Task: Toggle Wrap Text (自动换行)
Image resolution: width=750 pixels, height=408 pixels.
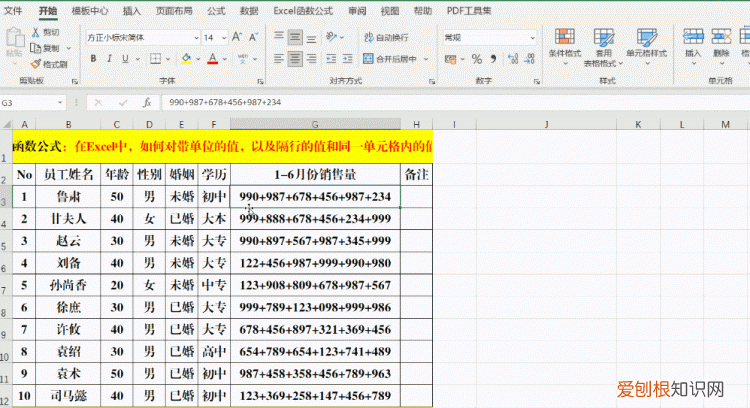Action: pos(385,37)
